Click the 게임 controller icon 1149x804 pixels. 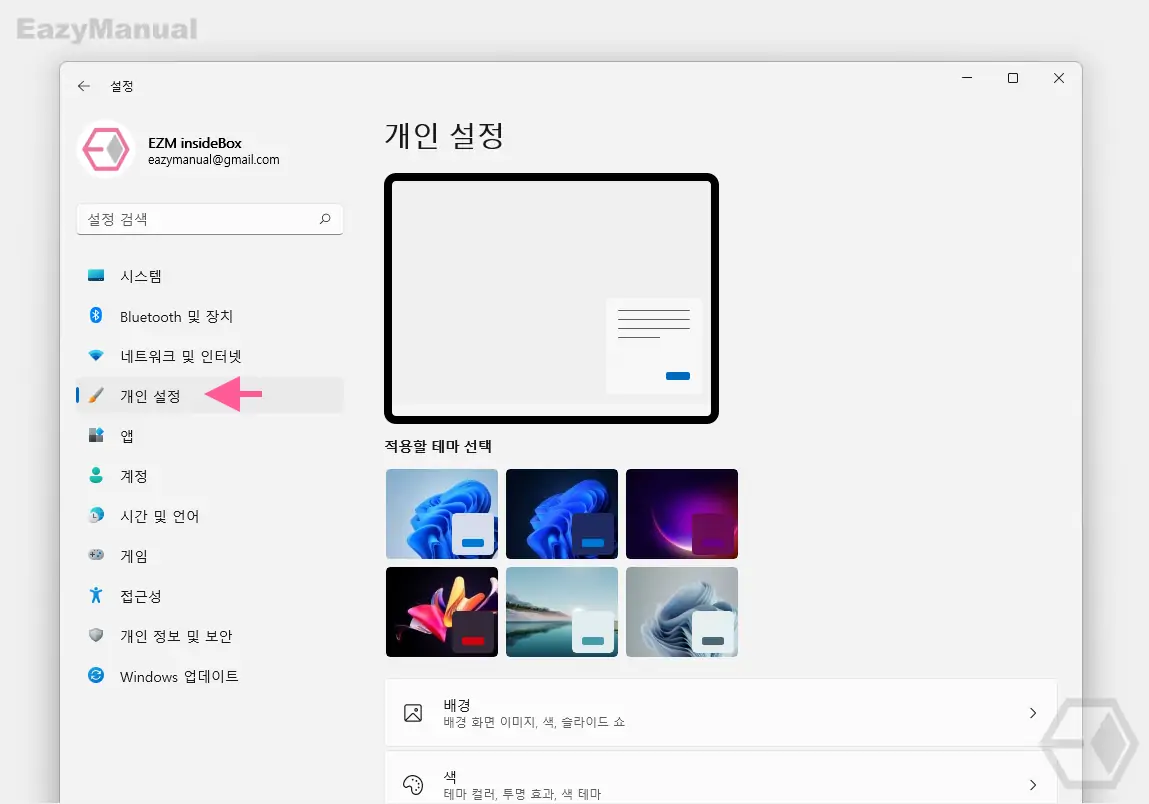pyautogui.click(x=96, y=555)
